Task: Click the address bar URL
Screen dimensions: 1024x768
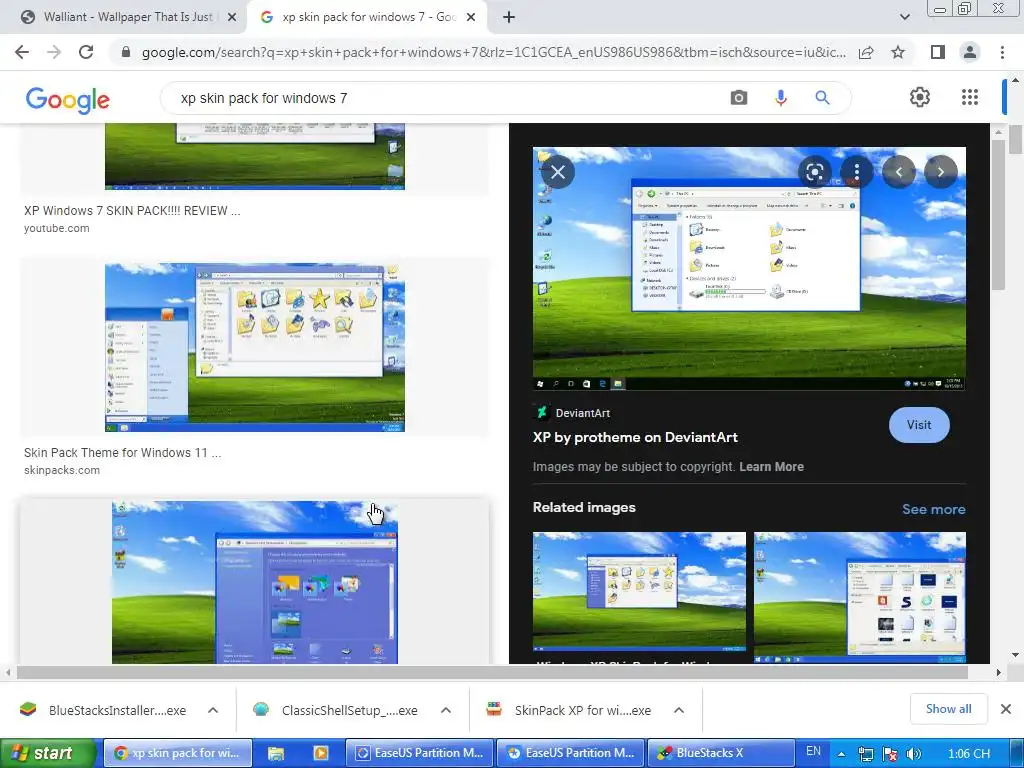Action: click(x=493, y=52)
